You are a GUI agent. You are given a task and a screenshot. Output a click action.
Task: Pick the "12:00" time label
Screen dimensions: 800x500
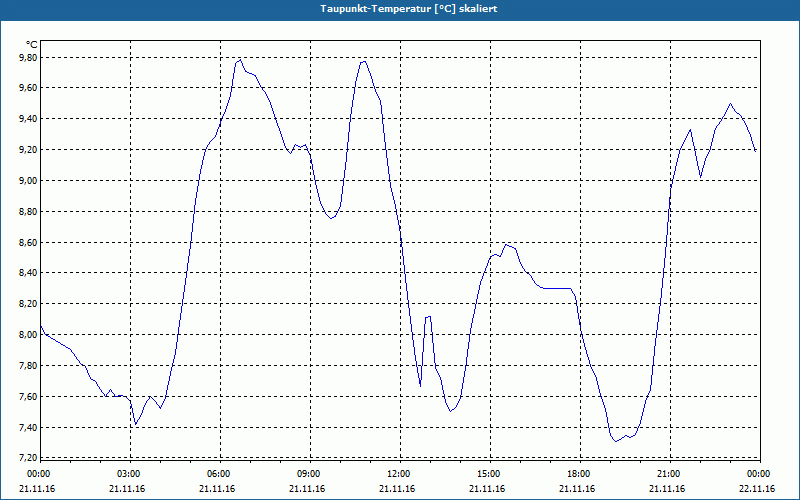[x=399, y=474]
